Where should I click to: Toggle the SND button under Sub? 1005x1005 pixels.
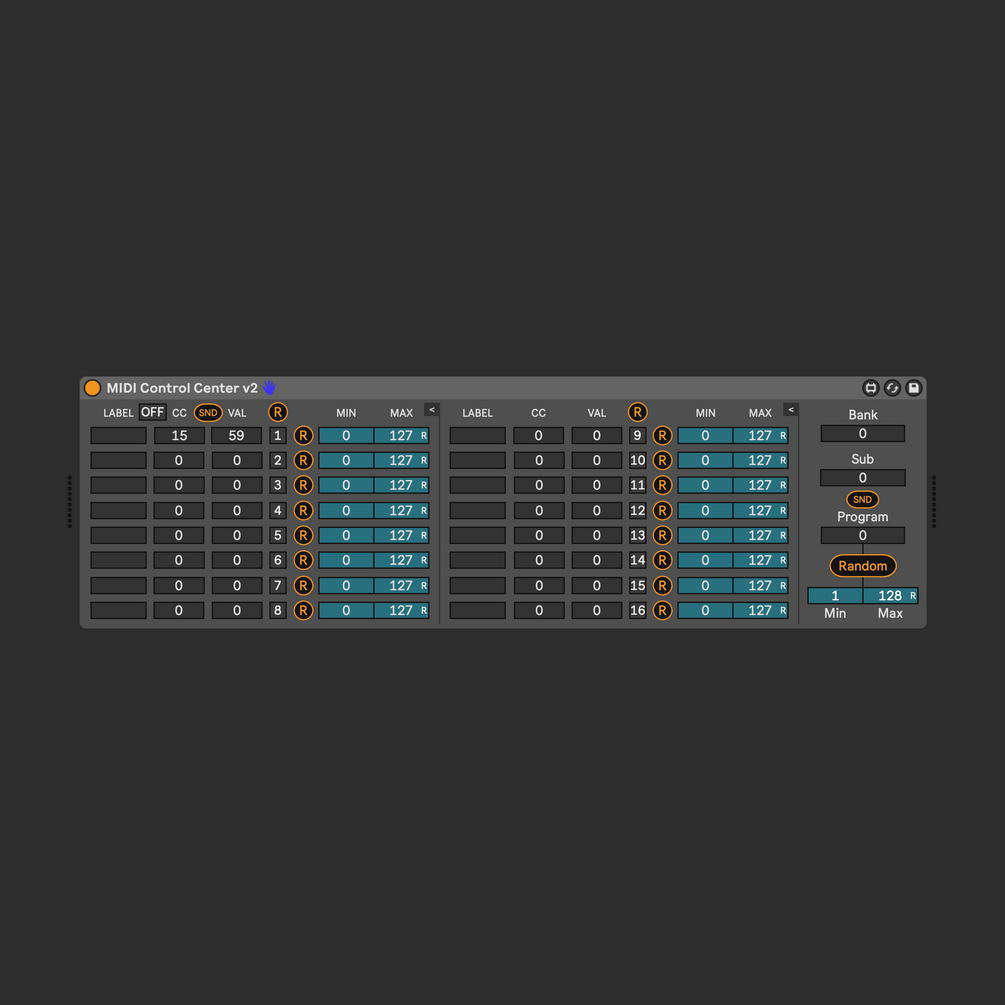coord(862,499)
